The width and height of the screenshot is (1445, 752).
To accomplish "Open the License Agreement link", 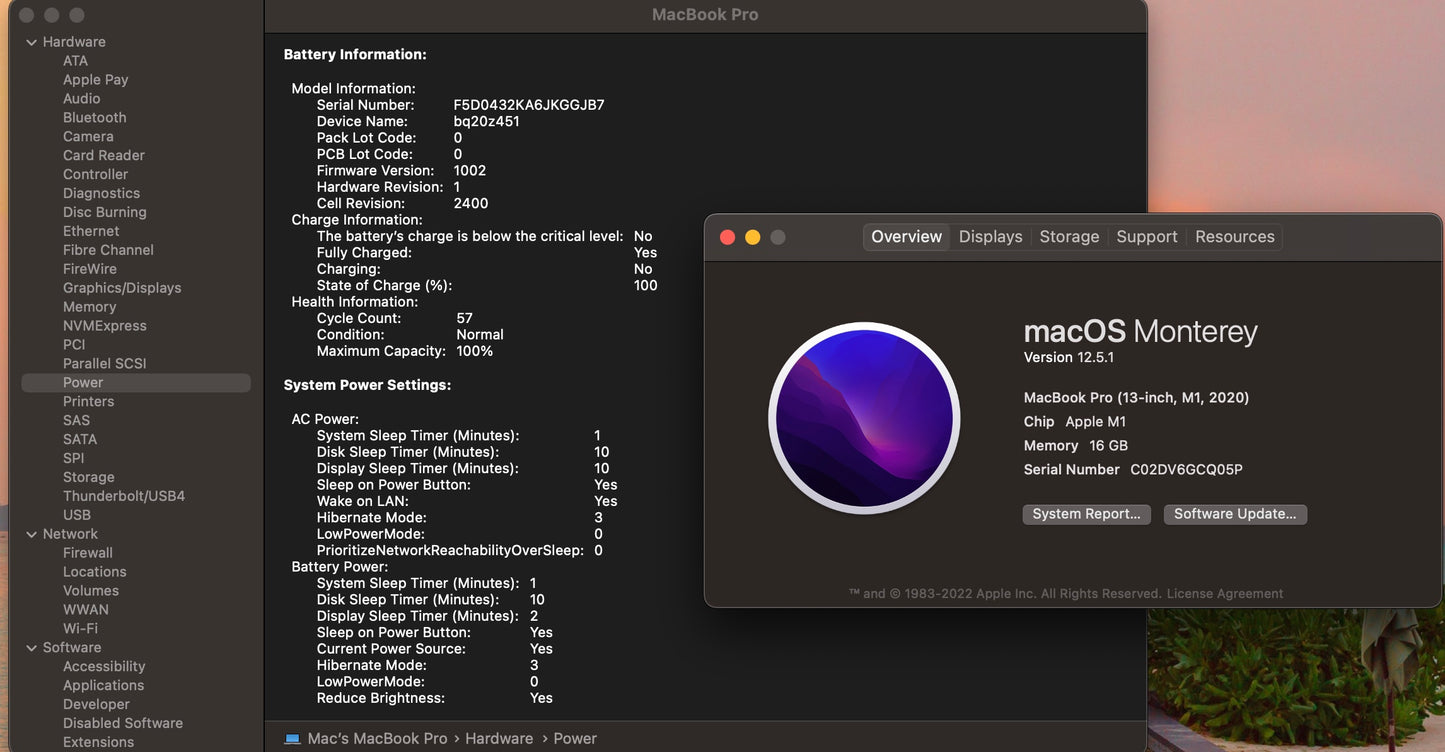I will point(1224,594).
